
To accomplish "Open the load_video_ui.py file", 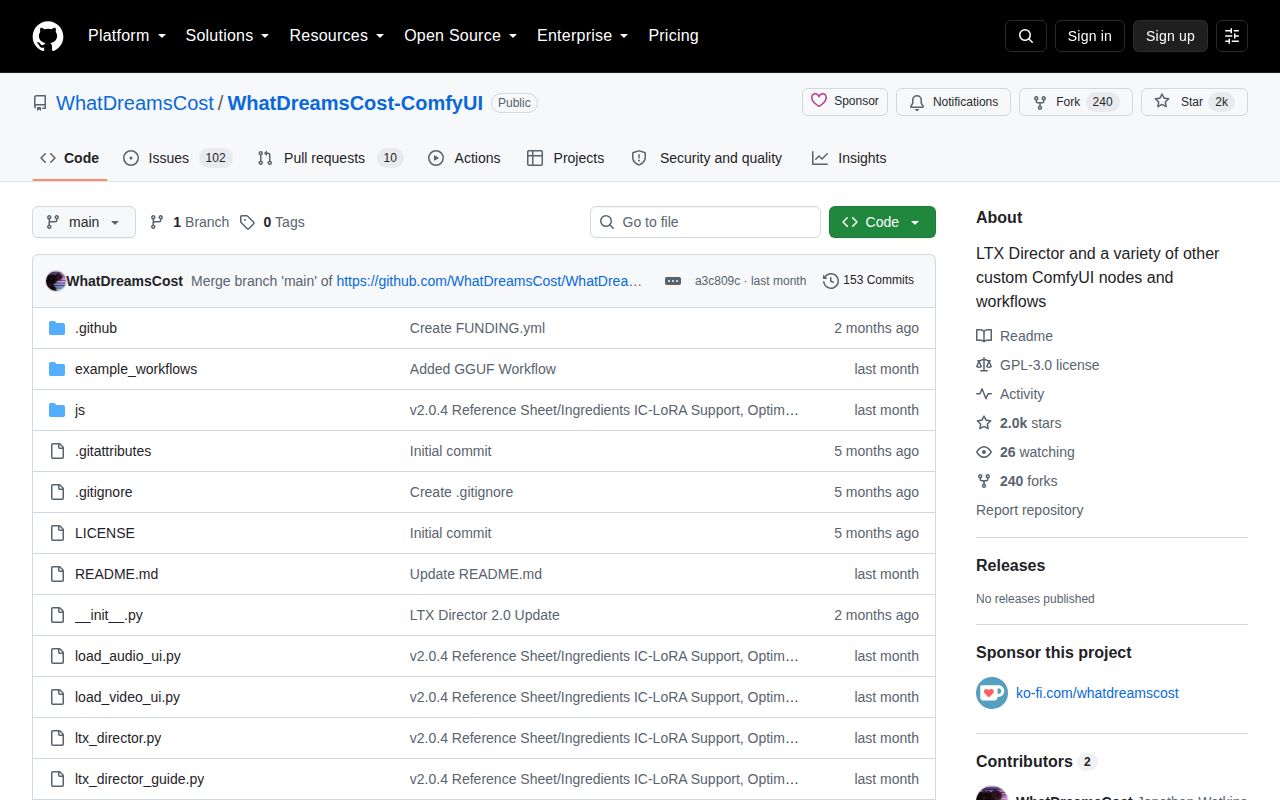I will (x=128, y=697).
